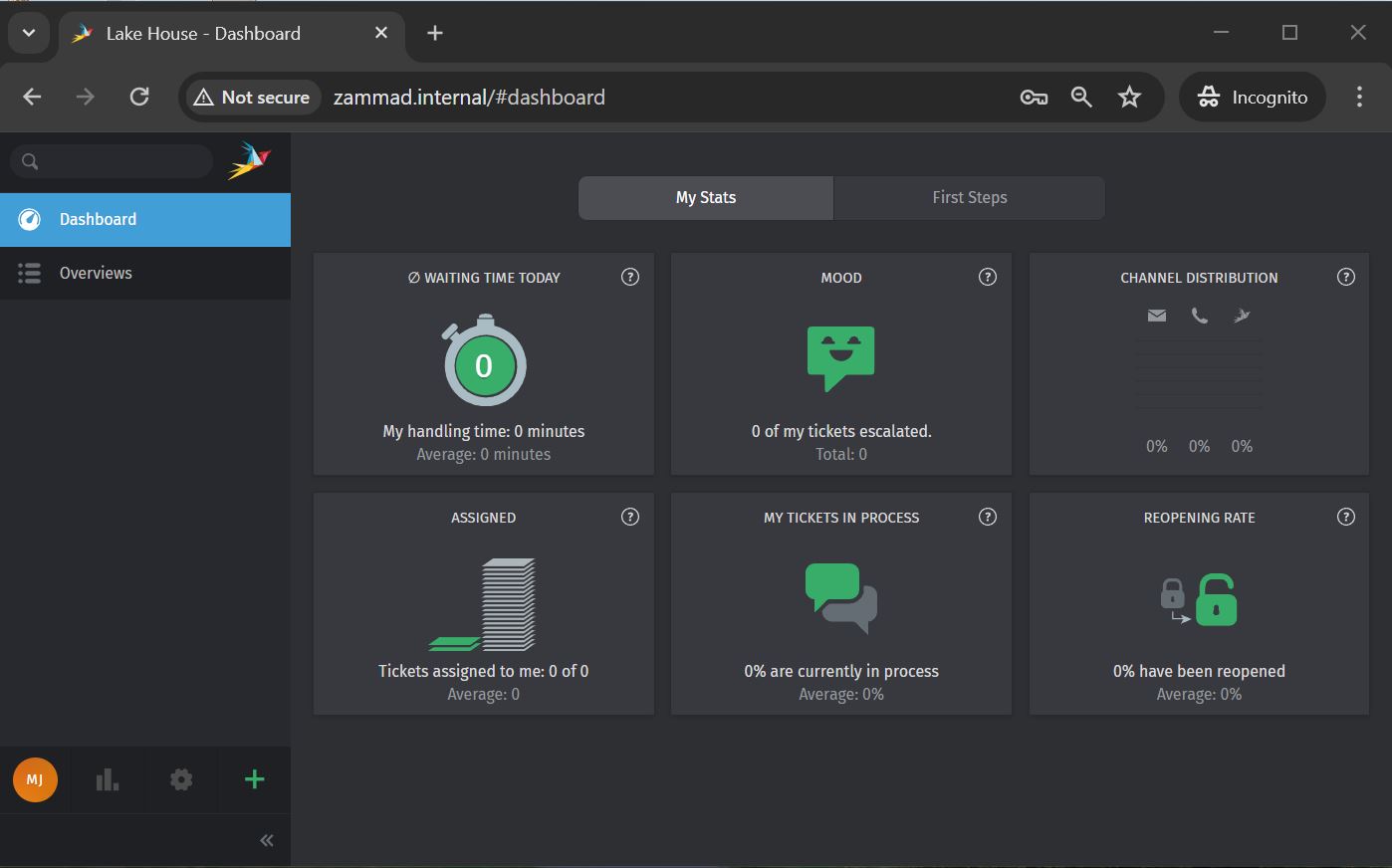Expand the browser tab search dropdown
Viewport: 1392px width, 868px height.
(29, 33)
